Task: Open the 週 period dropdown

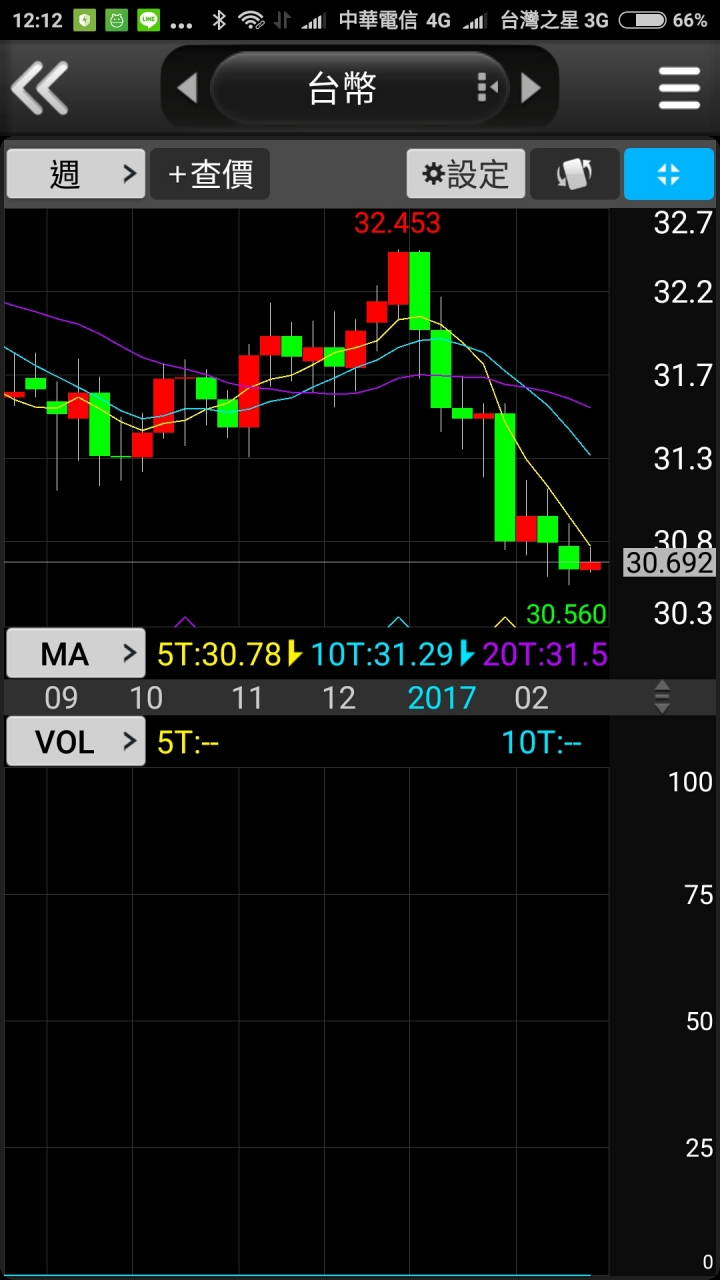Action: (x=76, y=174)
